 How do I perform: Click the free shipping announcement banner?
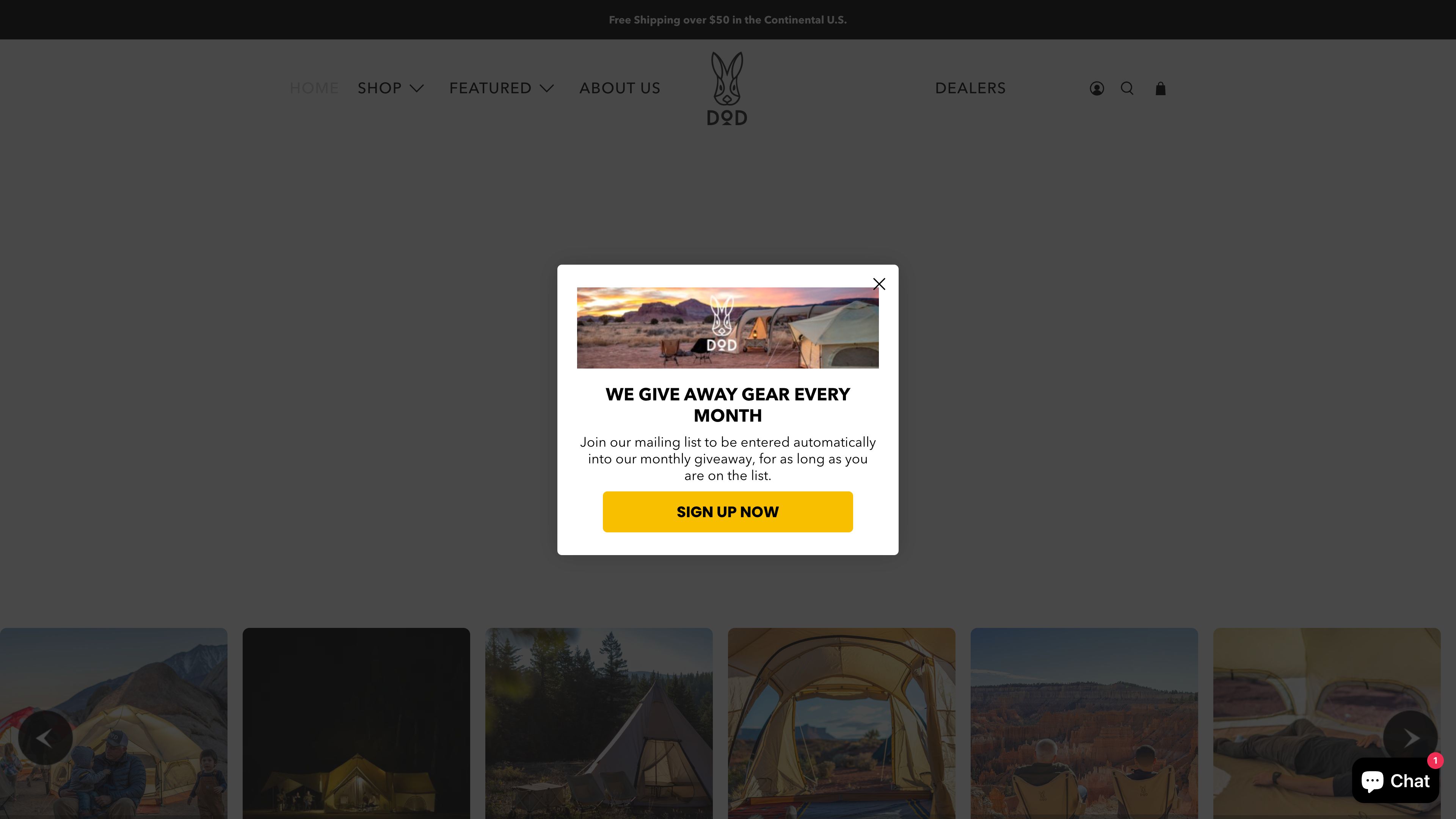[x=728, y=20]
